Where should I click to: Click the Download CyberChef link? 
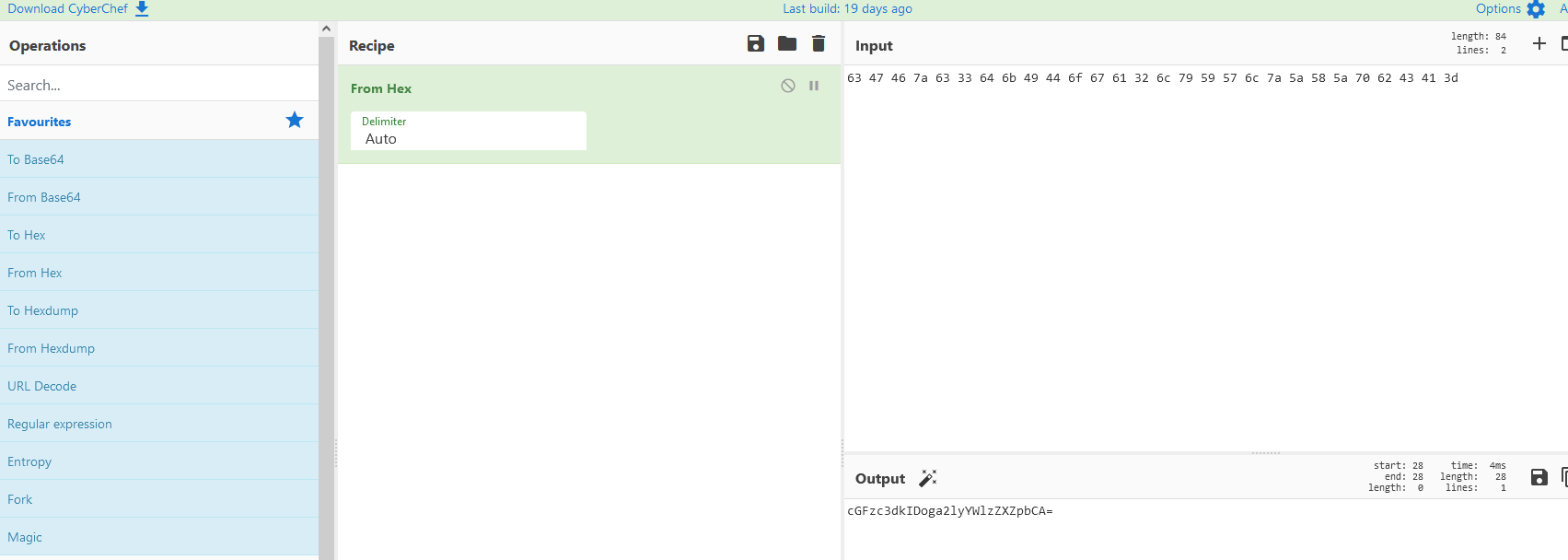pyautogui.click(x=68, y=8)
